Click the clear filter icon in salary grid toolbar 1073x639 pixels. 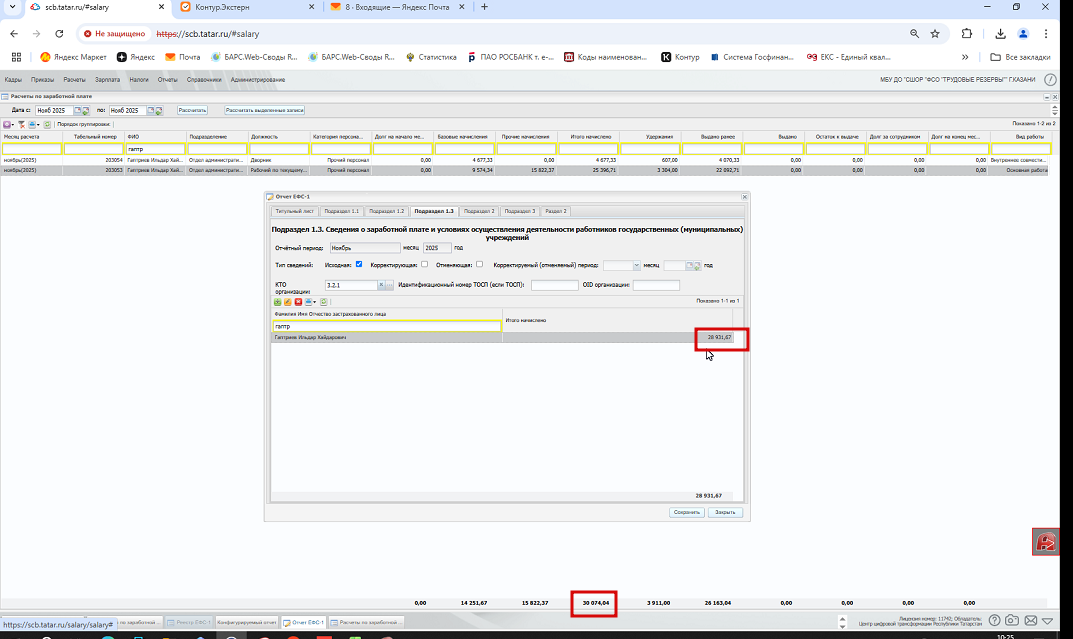coord(21,125)
